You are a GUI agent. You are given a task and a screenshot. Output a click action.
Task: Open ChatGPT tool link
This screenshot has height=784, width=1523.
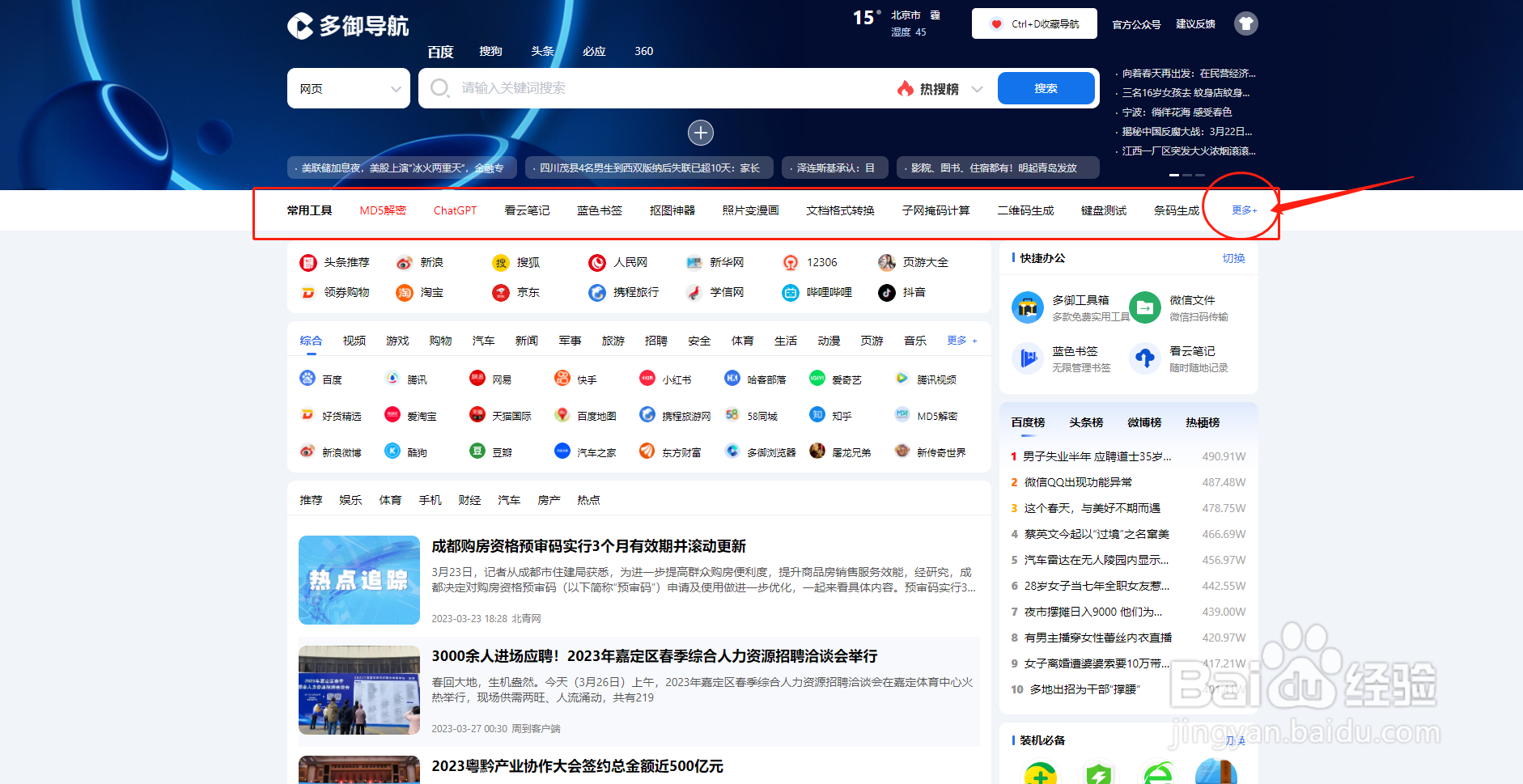click(x=455, y=210)
